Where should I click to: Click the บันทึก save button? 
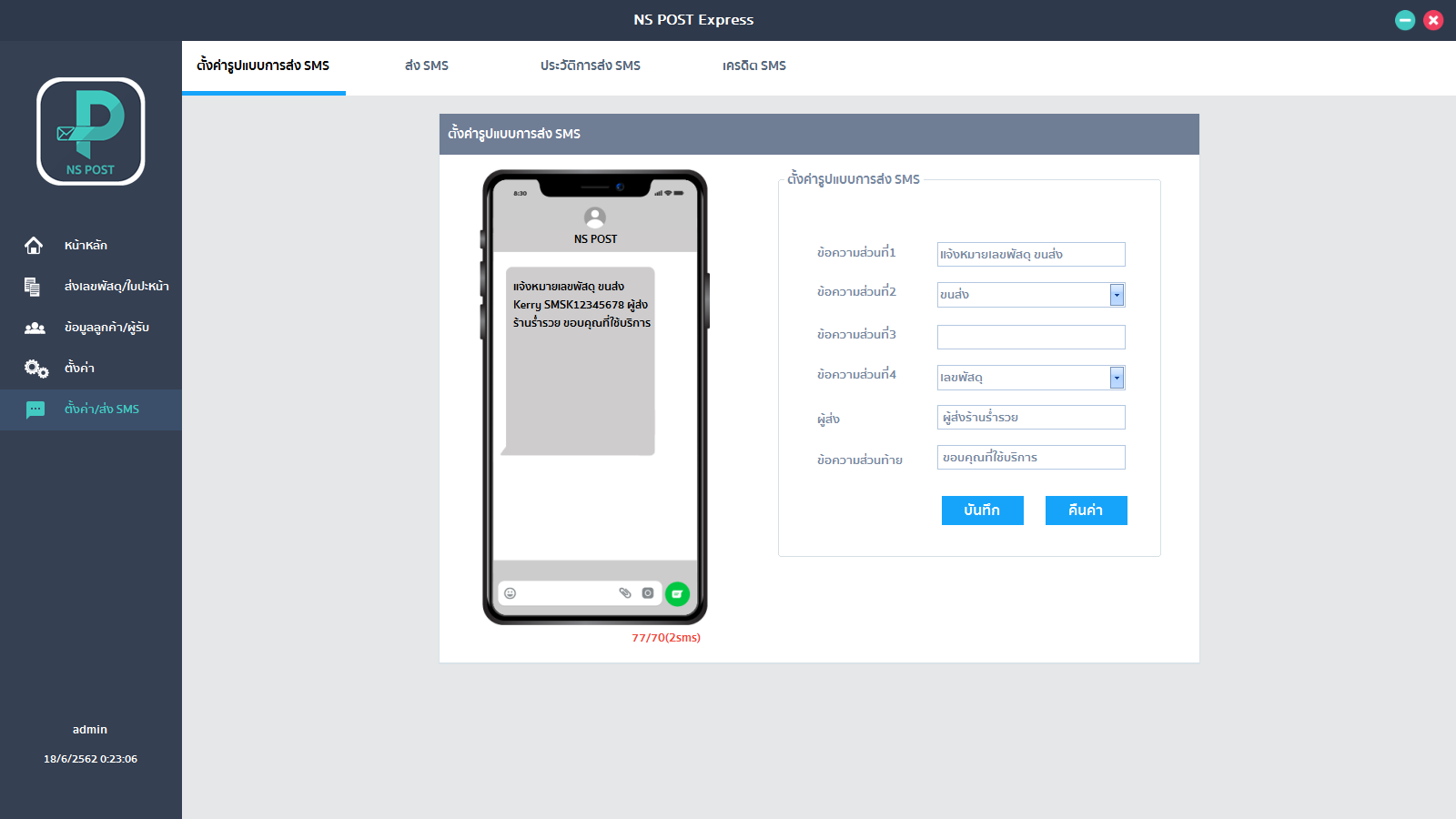click(x=983, y=511)
